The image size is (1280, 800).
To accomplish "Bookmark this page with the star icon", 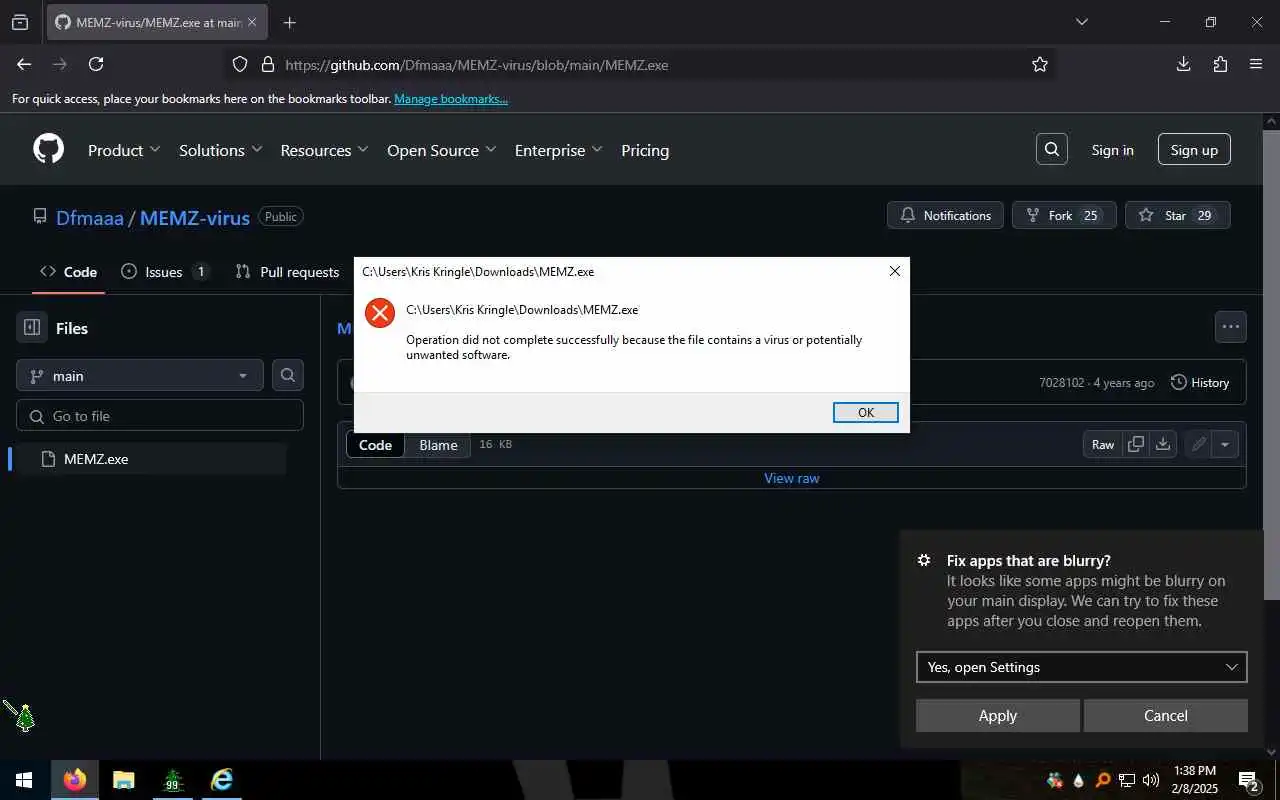I will click(1040, 64).
